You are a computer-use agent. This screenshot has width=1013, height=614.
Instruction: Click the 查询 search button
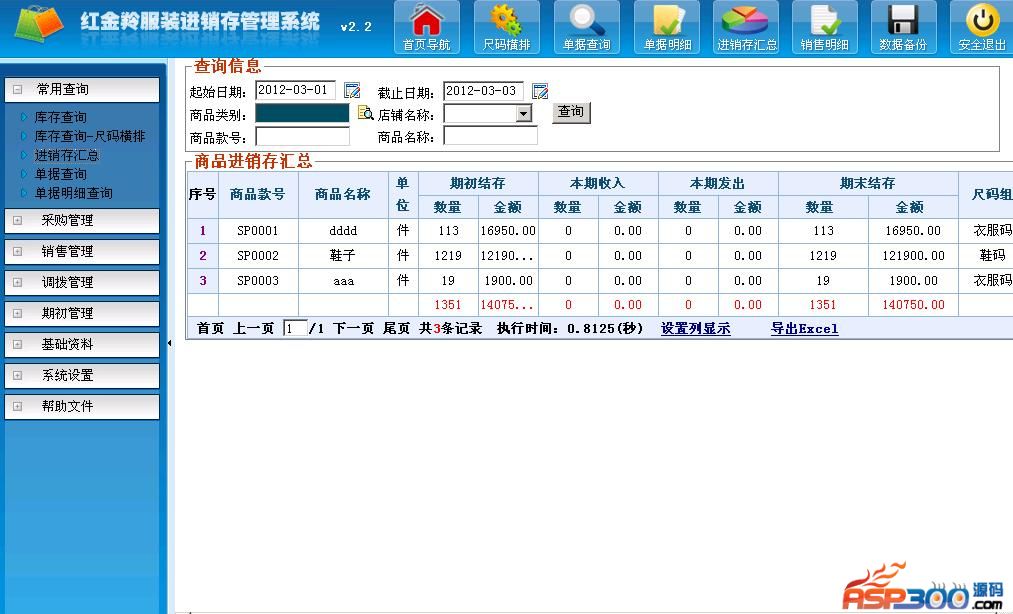[x=571, y=112]
